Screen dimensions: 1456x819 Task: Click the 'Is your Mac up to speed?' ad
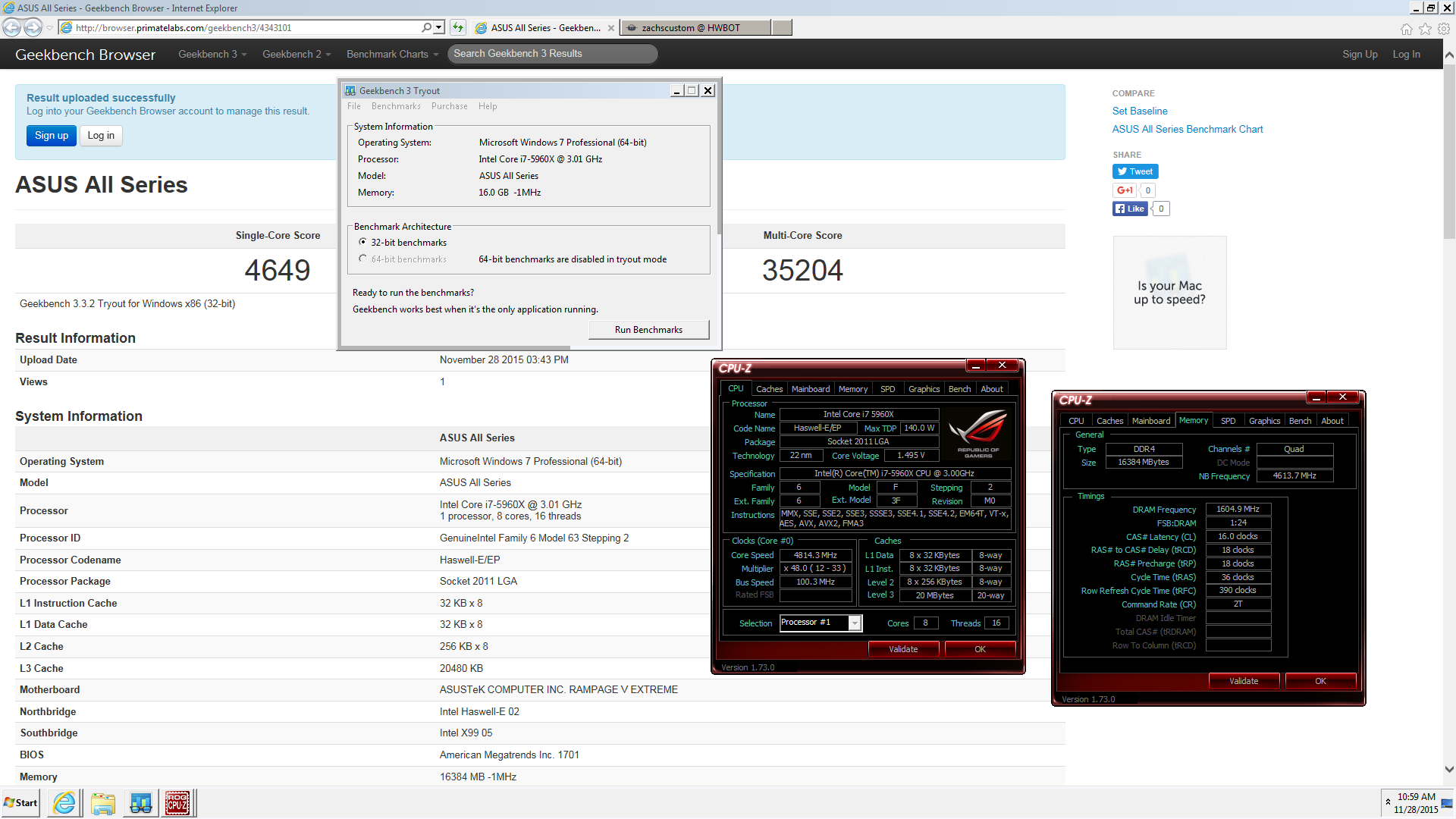1169,293
